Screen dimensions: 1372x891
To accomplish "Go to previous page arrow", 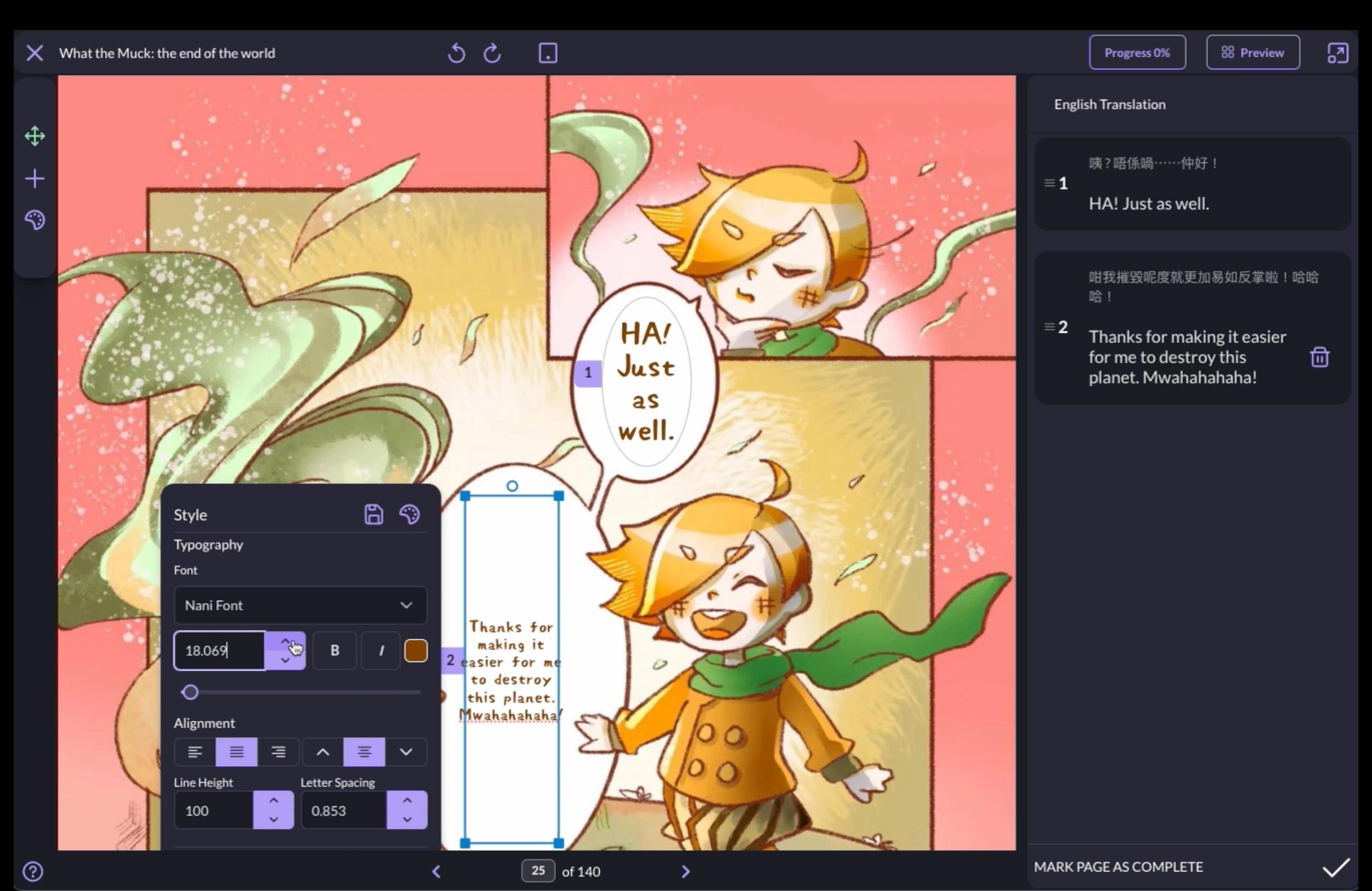I will pyautogui.click(x=436, y=872).
